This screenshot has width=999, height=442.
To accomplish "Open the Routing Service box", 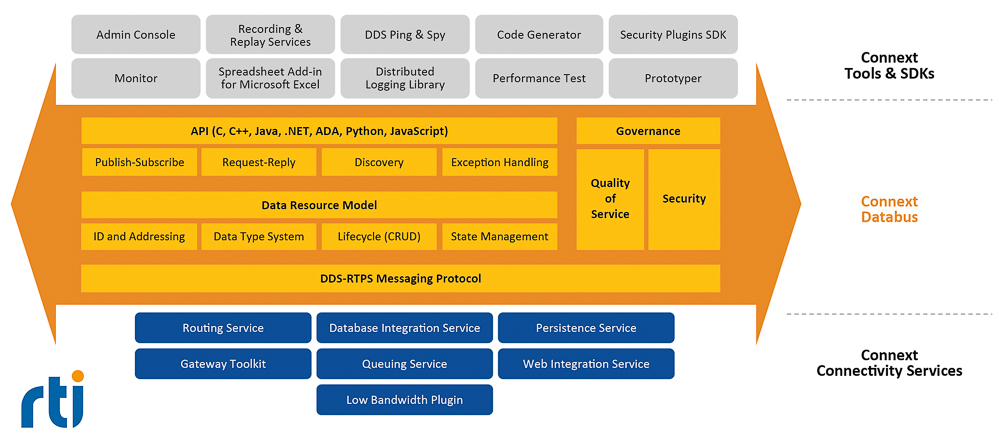I will coord(223,328).
